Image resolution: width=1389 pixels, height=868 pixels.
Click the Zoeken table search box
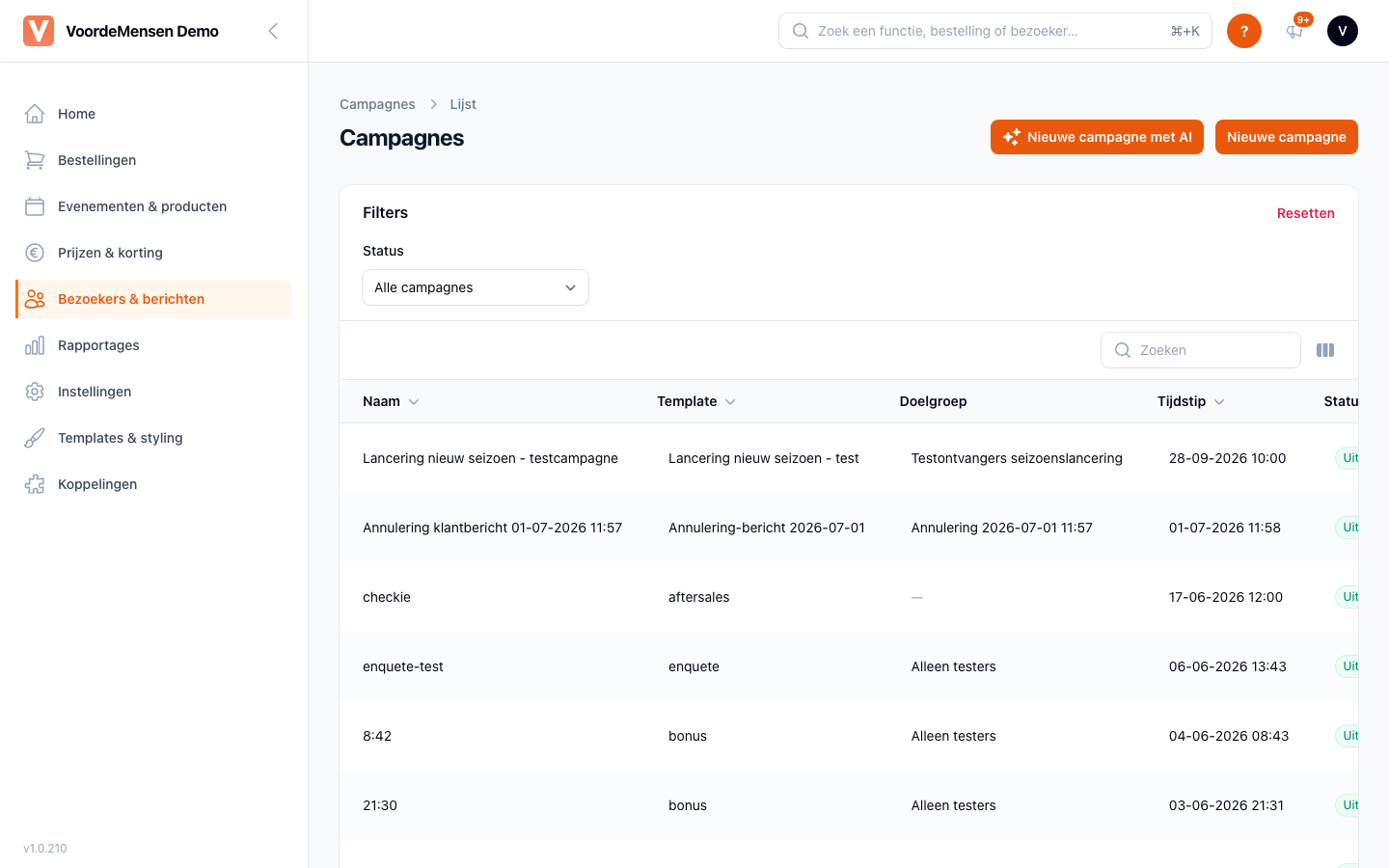(x=1201, y=350)
